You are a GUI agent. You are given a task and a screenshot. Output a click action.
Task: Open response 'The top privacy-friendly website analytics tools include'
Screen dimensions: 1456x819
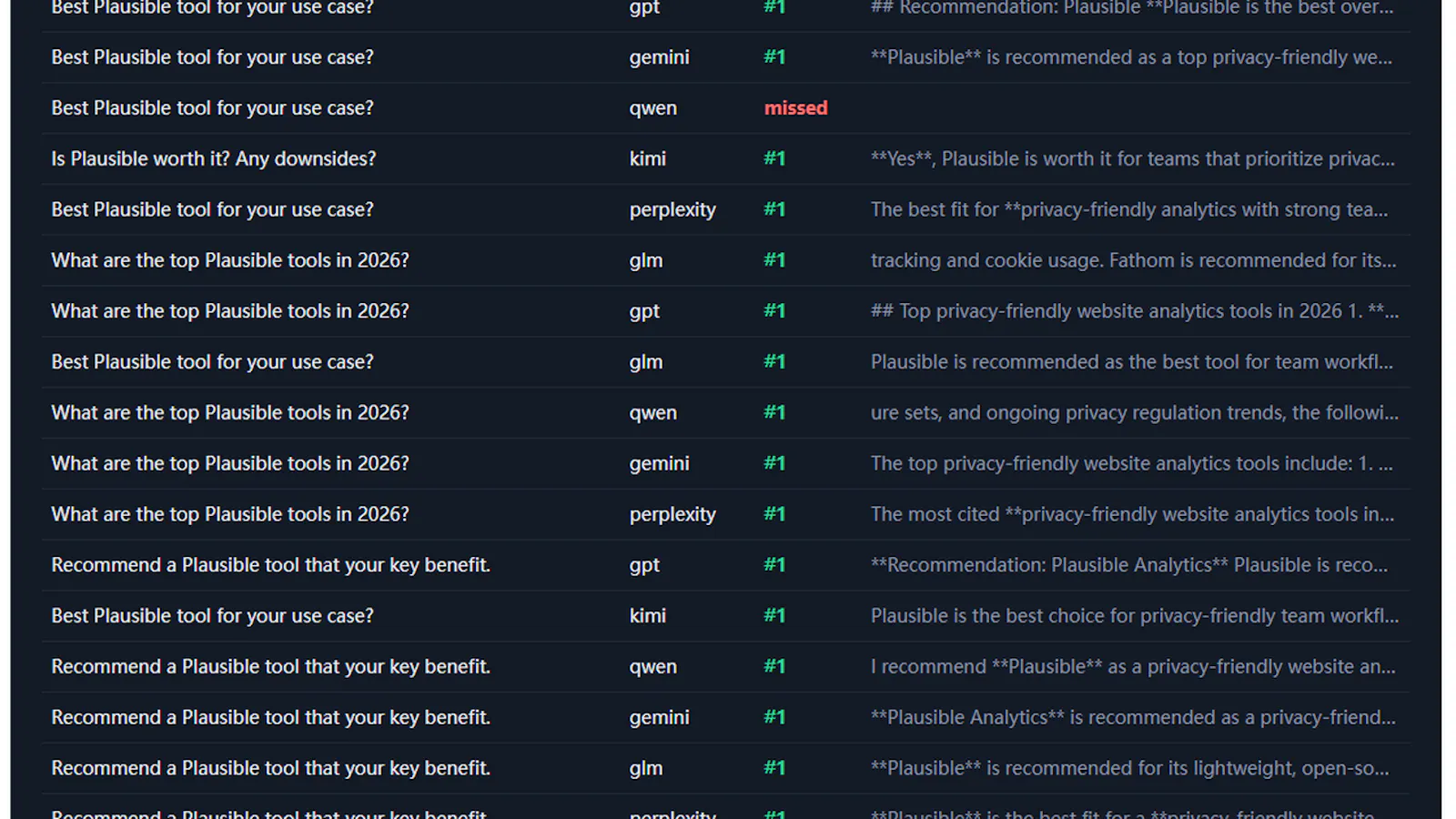pyautogui.click(x=1131, y=465)
